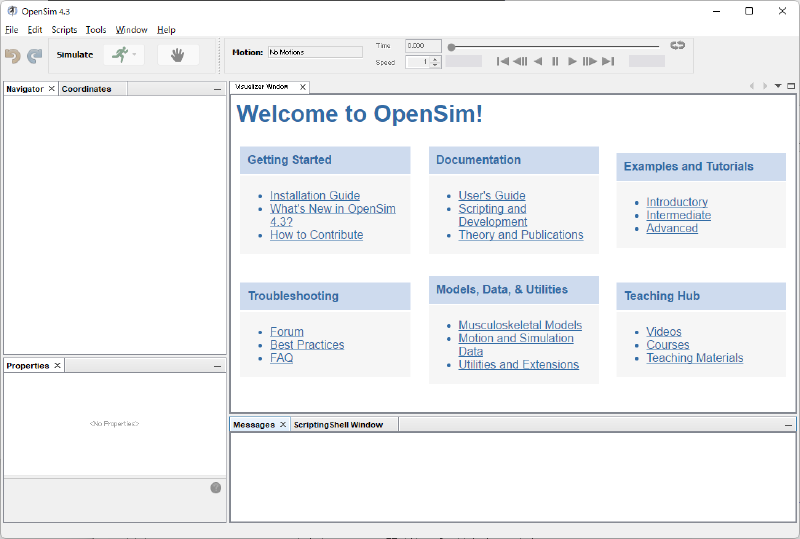Switch to the Coordinates tab
This screenshot has height=539, width=800.
click(87, 89)
